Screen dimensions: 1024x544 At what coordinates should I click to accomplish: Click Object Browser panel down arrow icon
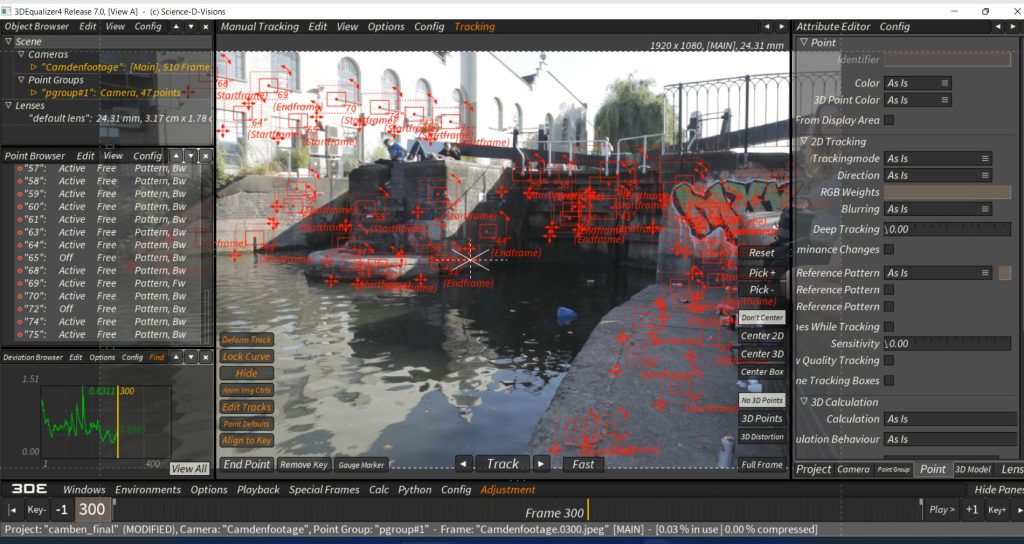(191, 27)
